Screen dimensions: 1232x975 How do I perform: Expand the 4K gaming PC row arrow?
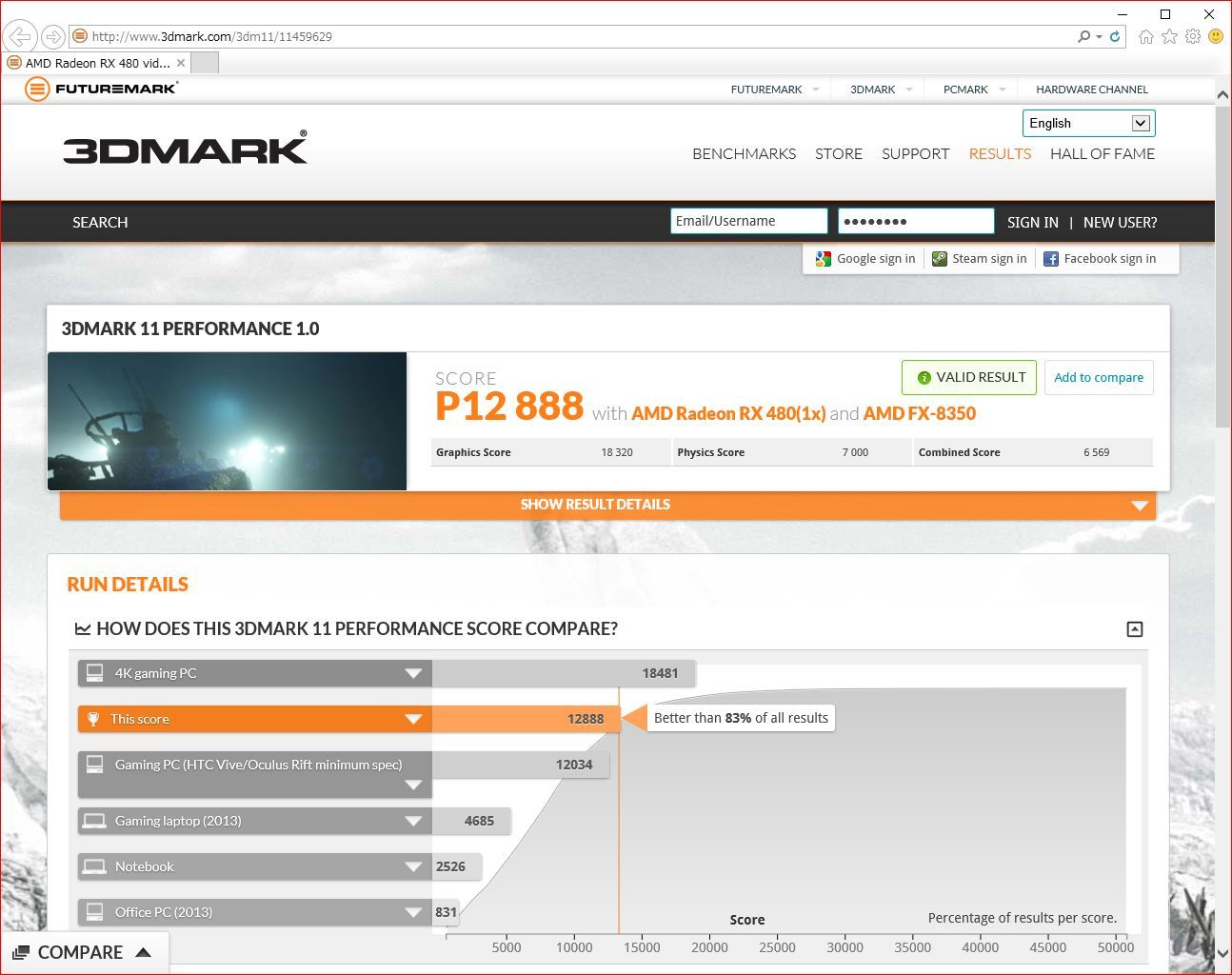[413, 673]
